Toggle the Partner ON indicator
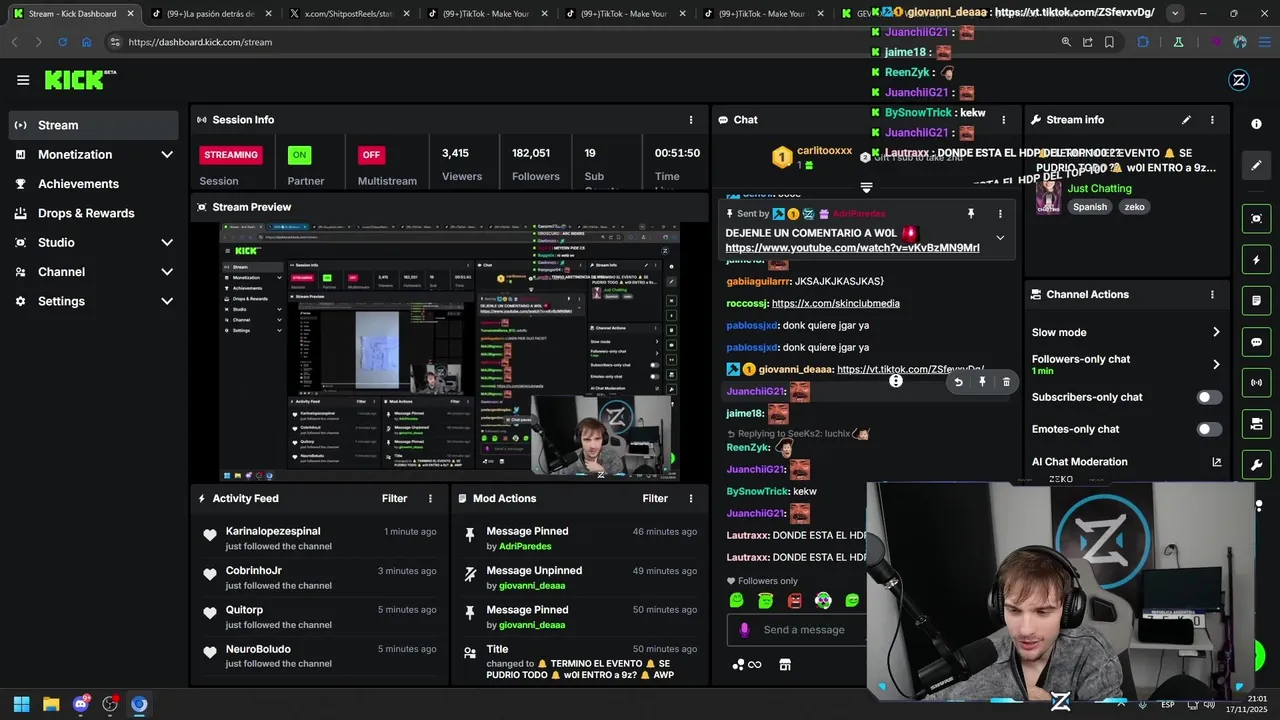Screen dimensions: 1280x720 (x=299, y=155)
